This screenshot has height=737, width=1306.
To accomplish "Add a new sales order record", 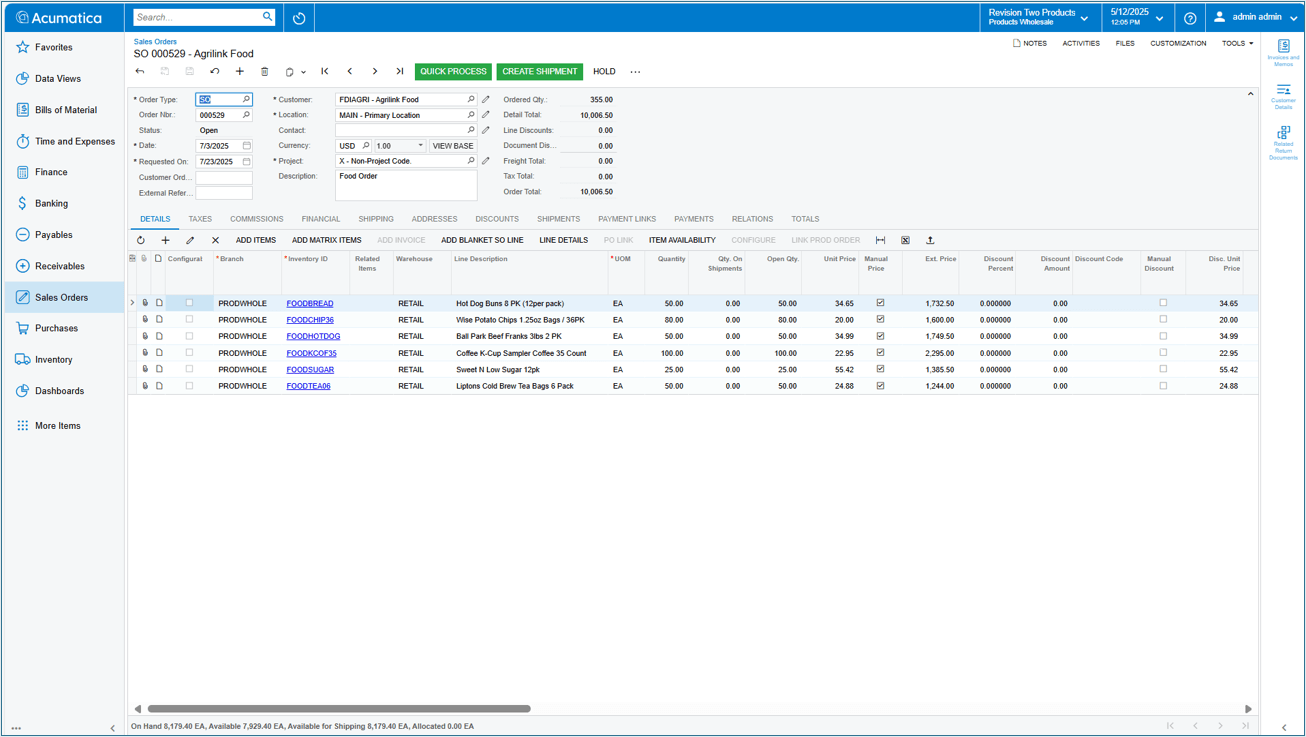I will point(240,72).
